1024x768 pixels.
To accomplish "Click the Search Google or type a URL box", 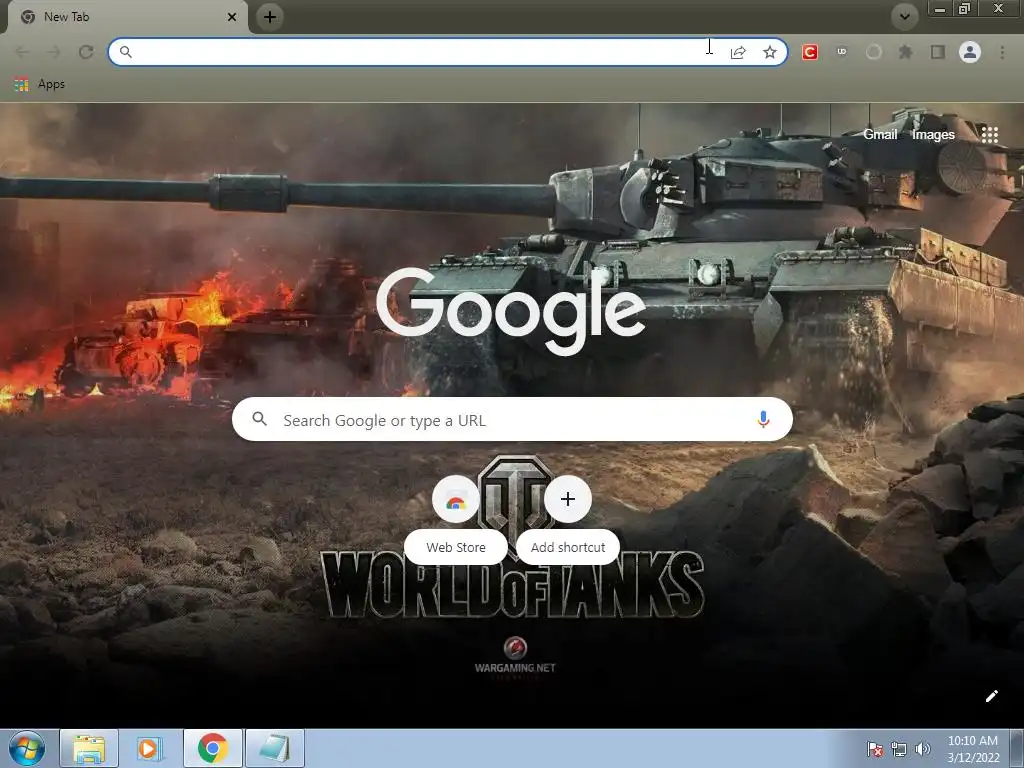I will click(512, 419).
